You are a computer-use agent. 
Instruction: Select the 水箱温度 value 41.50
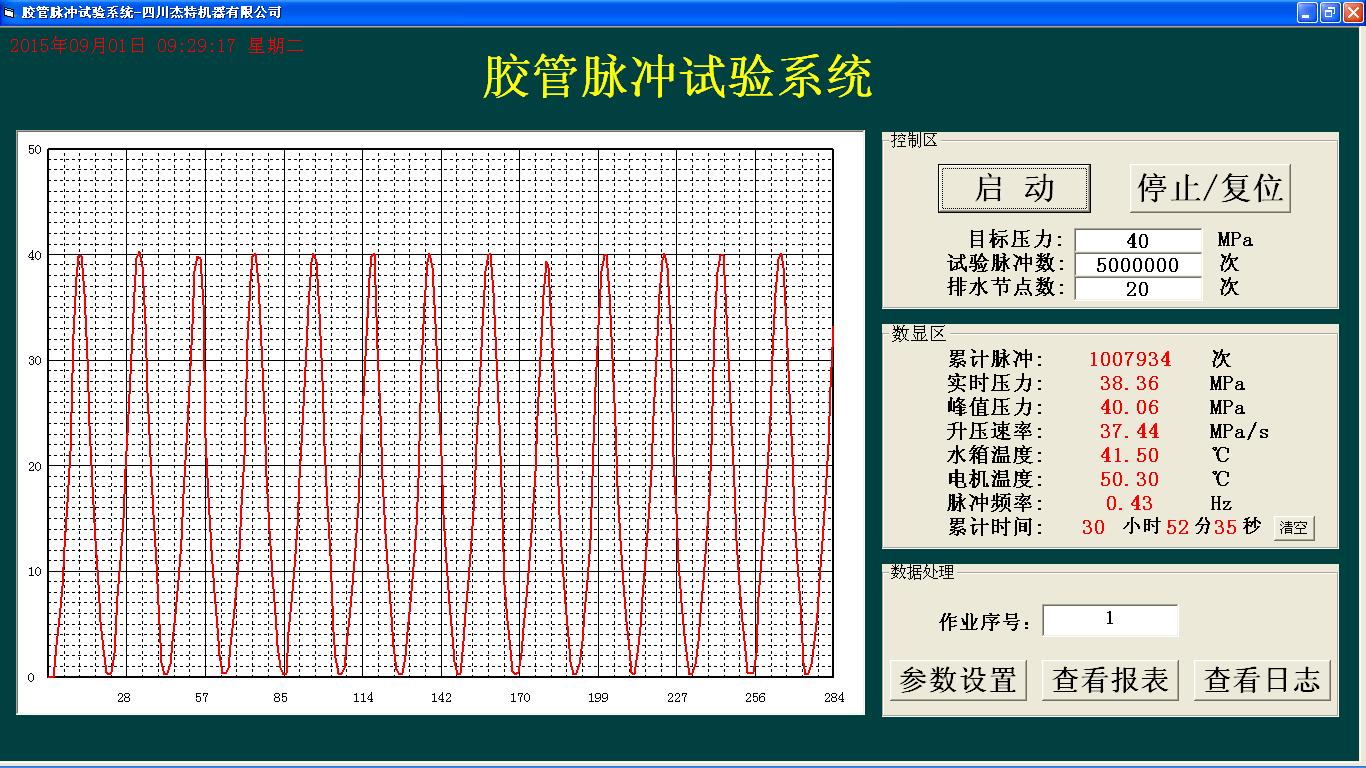(1130, 455)
